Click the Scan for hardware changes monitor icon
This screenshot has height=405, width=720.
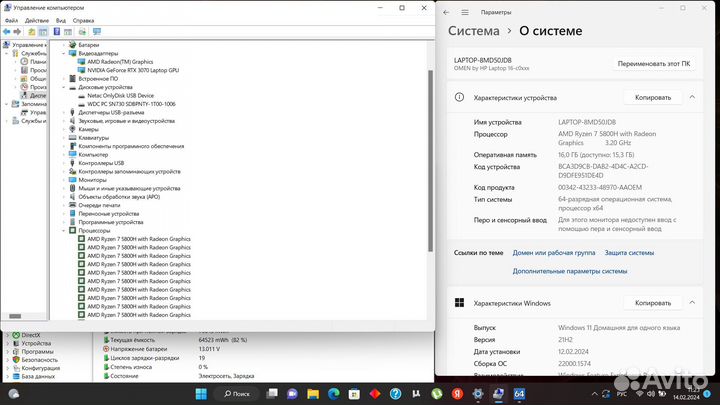pos(96,32)
